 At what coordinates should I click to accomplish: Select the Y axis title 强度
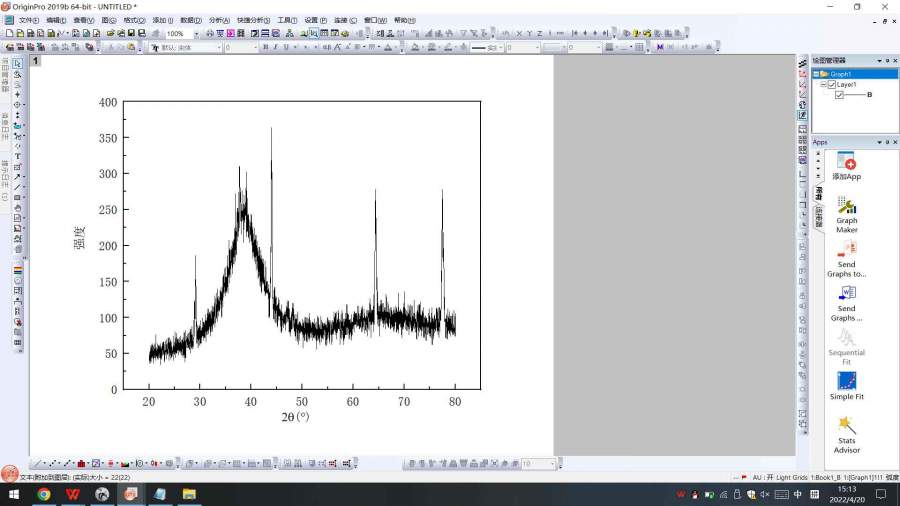79,237
